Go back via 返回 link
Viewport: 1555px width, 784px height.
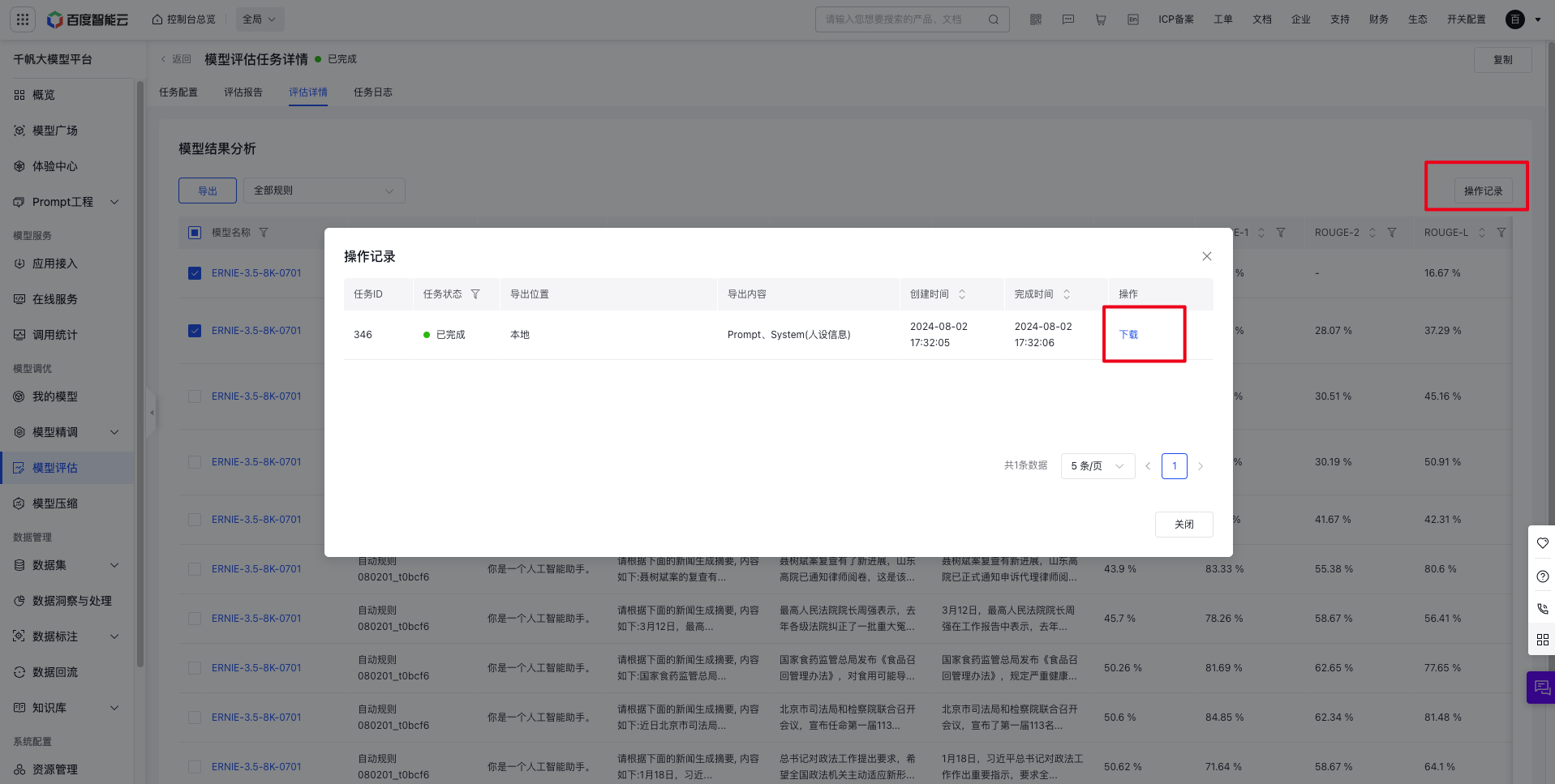point(176,59)
